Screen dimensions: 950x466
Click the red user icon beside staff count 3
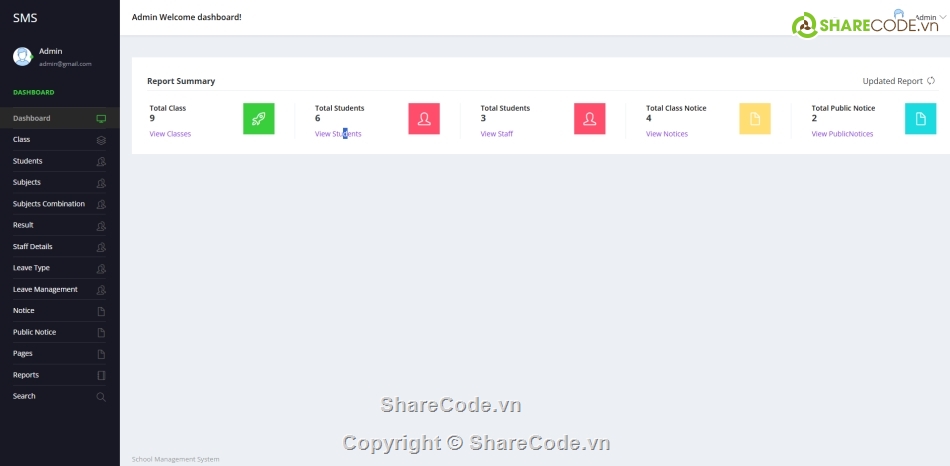tap(589, 119)
